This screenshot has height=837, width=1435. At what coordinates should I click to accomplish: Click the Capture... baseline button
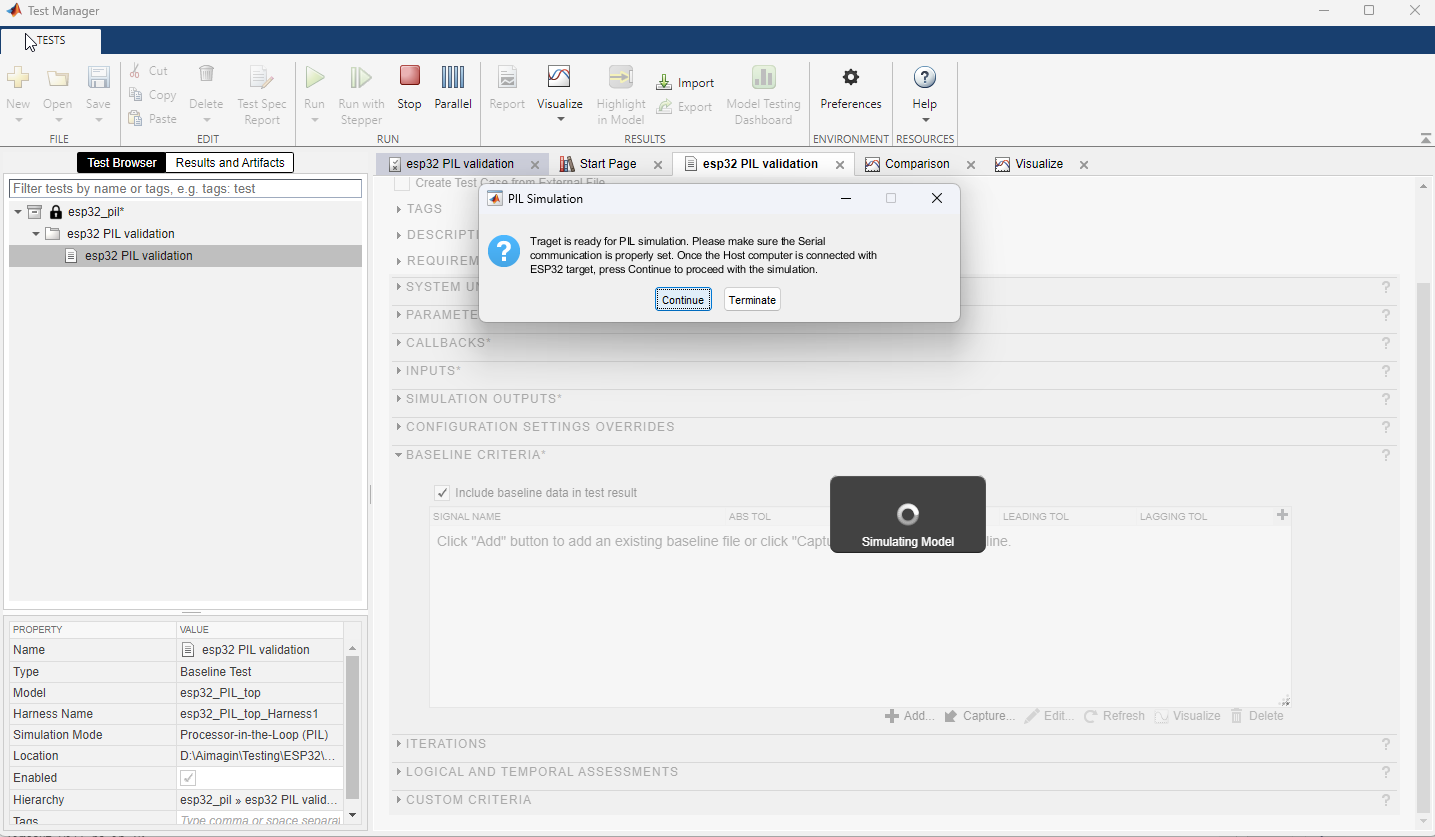point(979,716)
